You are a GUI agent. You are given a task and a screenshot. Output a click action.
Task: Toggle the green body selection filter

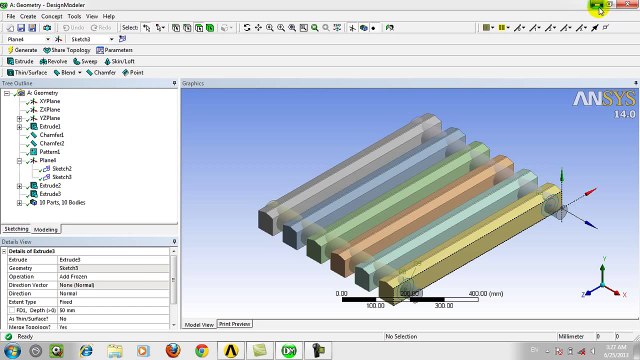pos(210,28)
